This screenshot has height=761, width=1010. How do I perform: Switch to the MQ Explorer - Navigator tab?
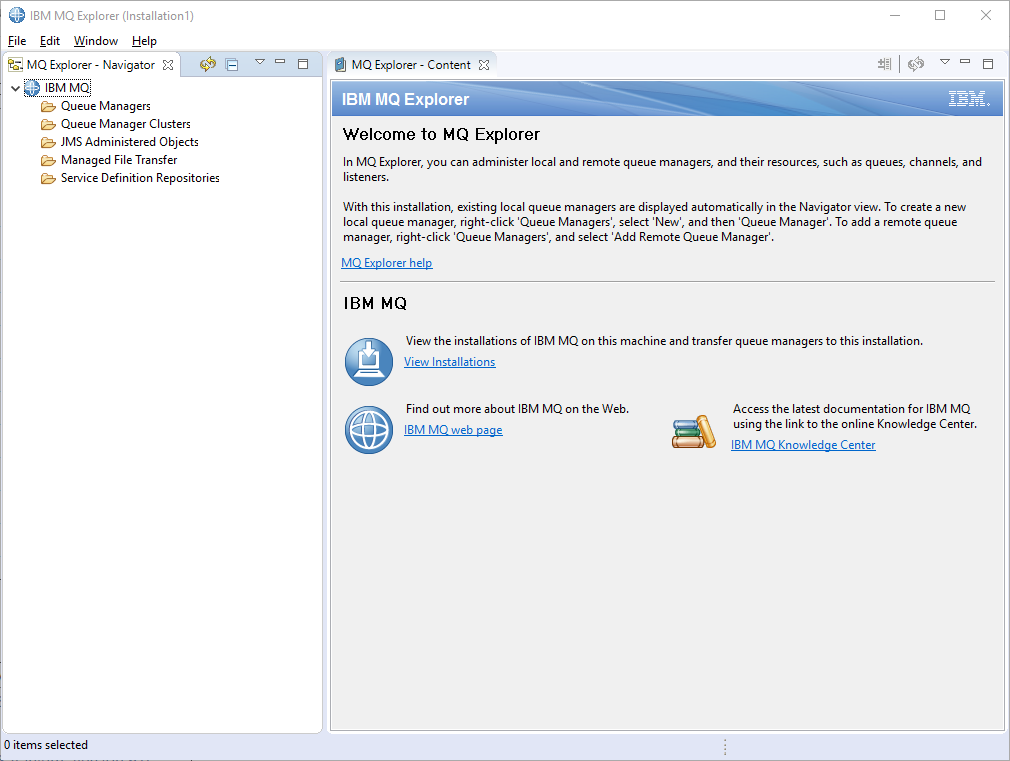click(x=91, y=65)
